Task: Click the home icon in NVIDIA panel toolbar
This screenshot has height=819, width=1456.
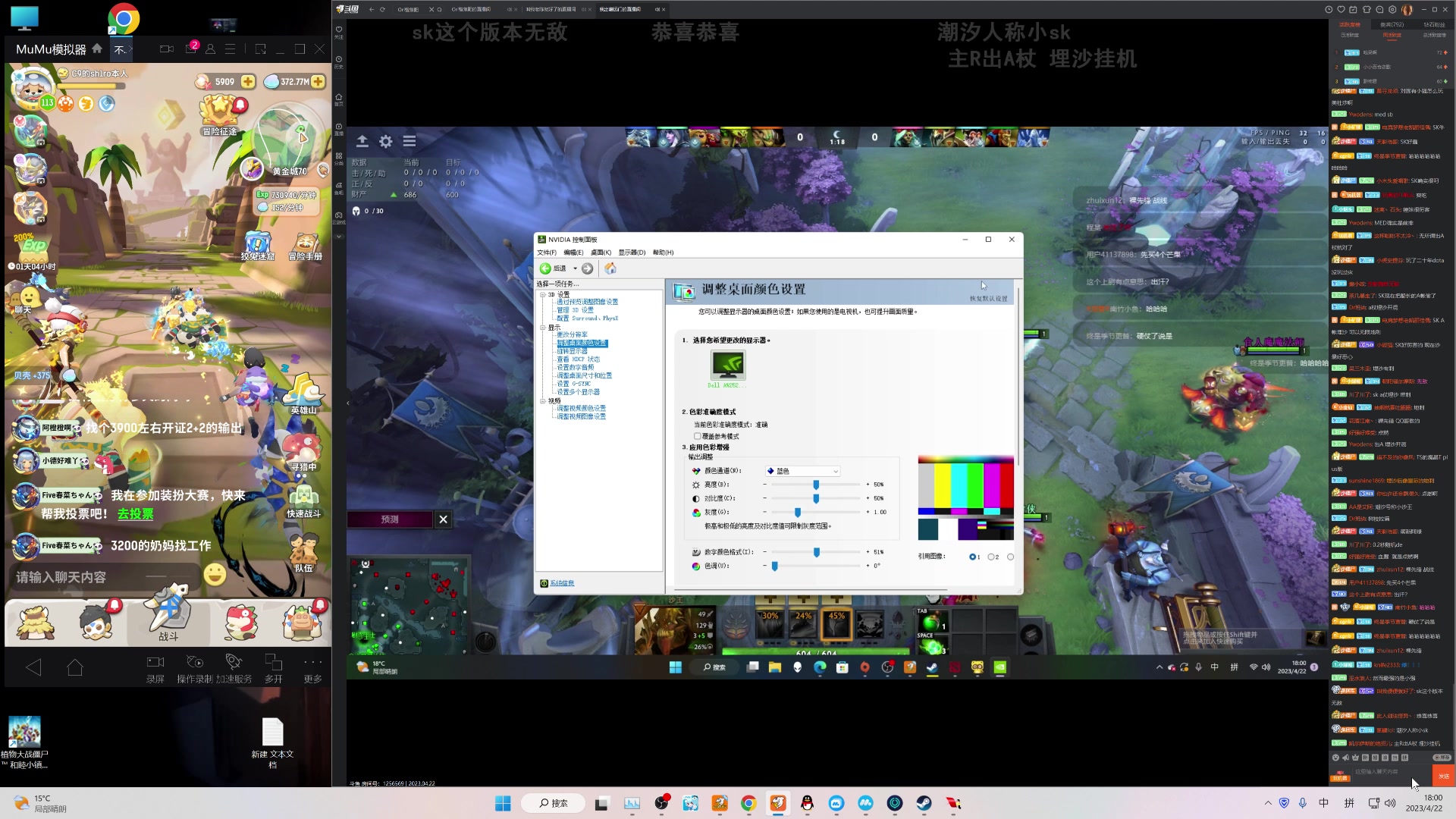Action: pyautogui.click(x=610, y=268)
